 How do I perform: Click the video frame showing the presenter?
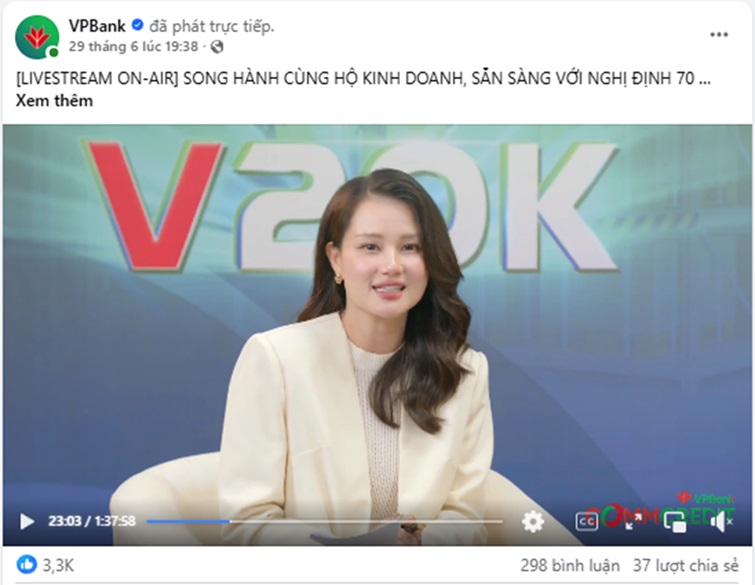coord(378,313)
